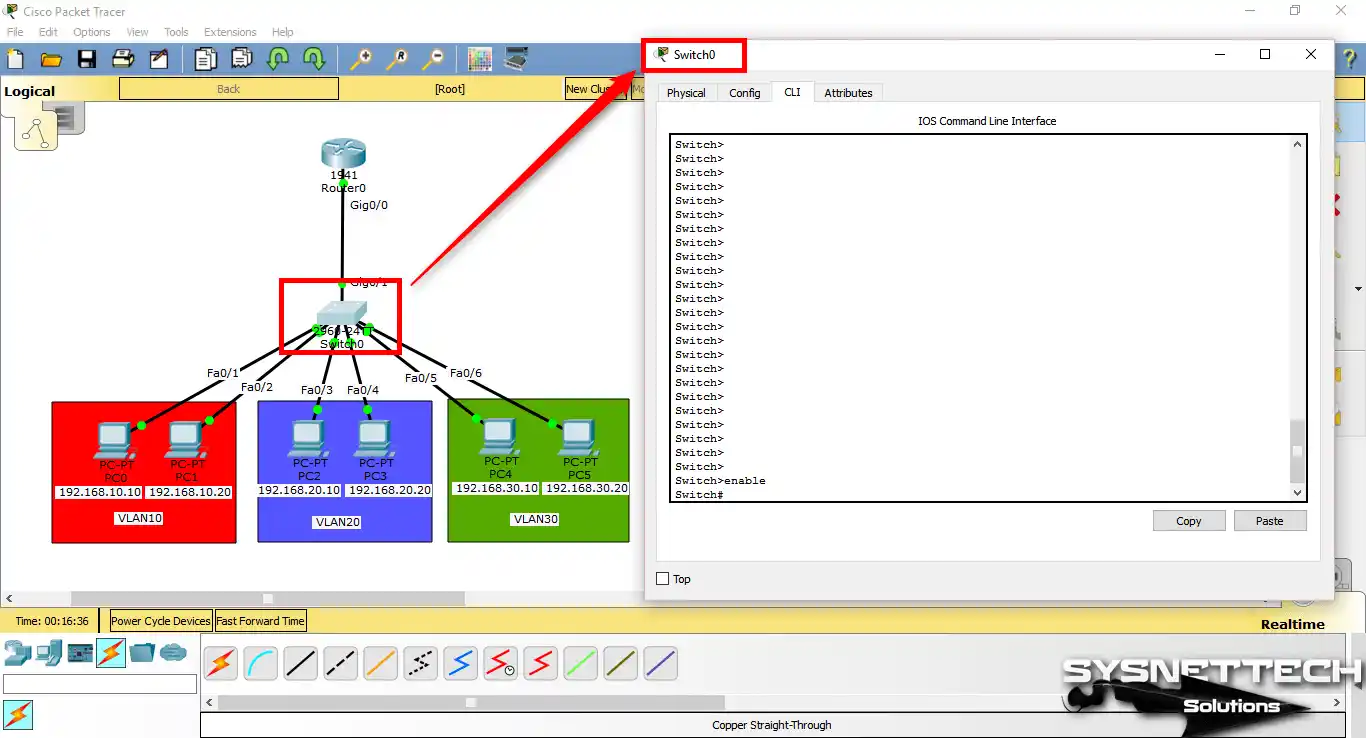Pick the orange Fiber cable connection

point(380,663)
